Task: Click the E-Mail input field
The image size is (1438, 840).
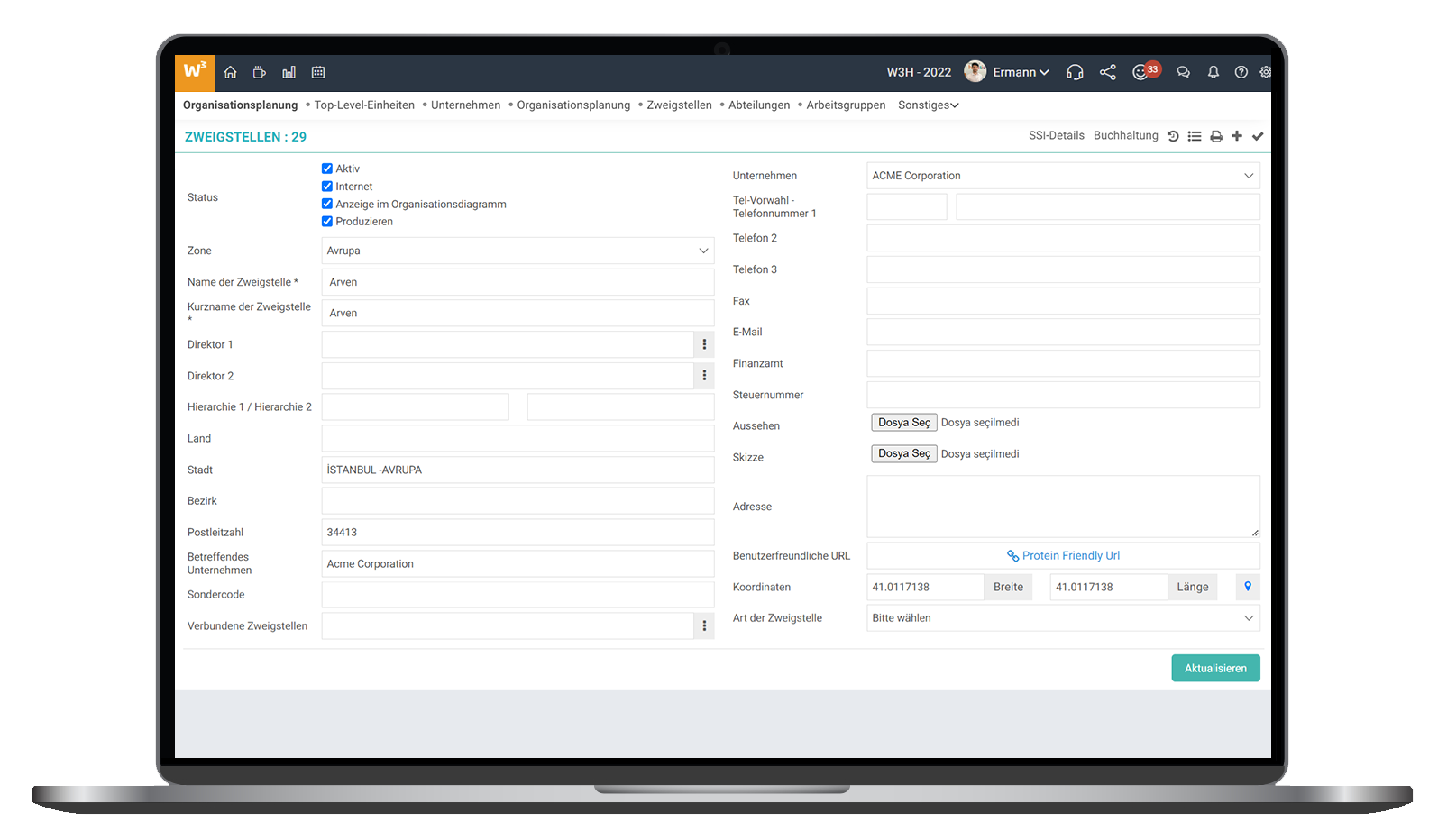Action: point(1063,332)
